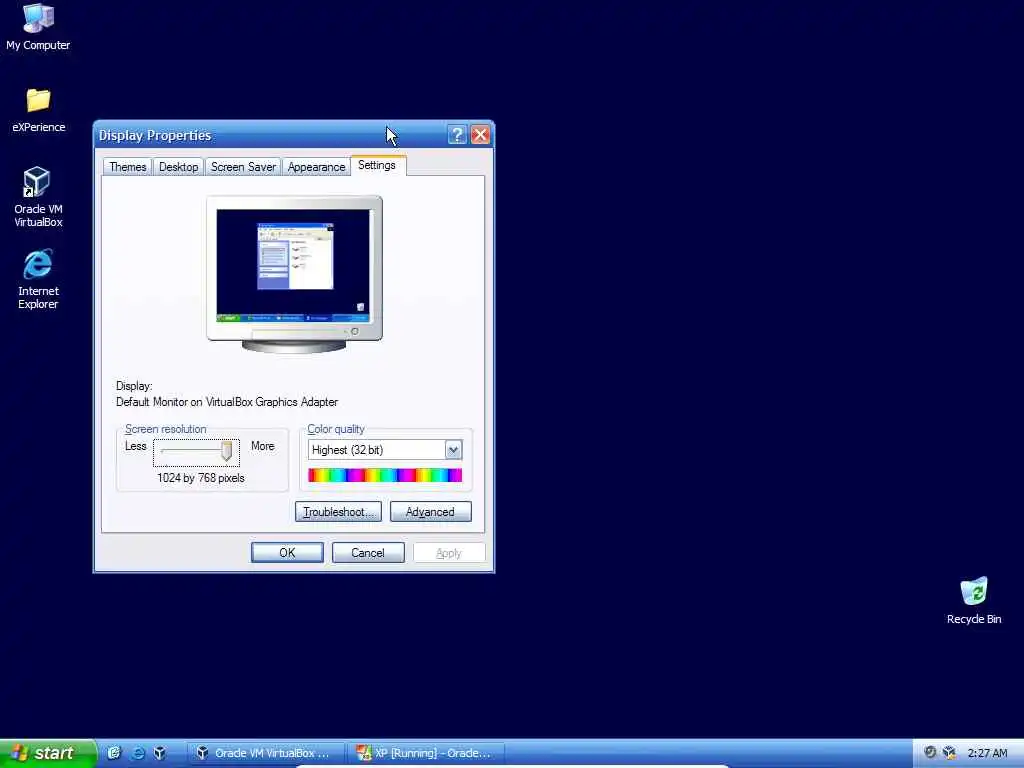
Task: Click the screen resolution slider handle
Action: [227, 451]
